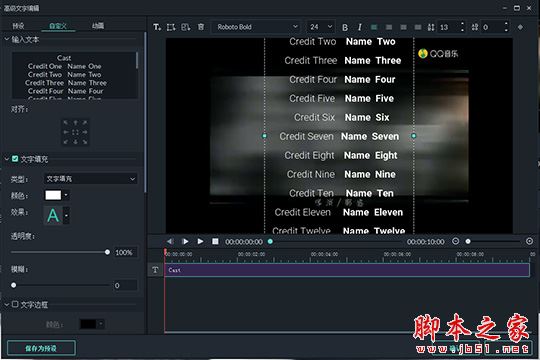Collapse the 输入文本 section
This screenshot has width=540, height=360.
point(7,40)
